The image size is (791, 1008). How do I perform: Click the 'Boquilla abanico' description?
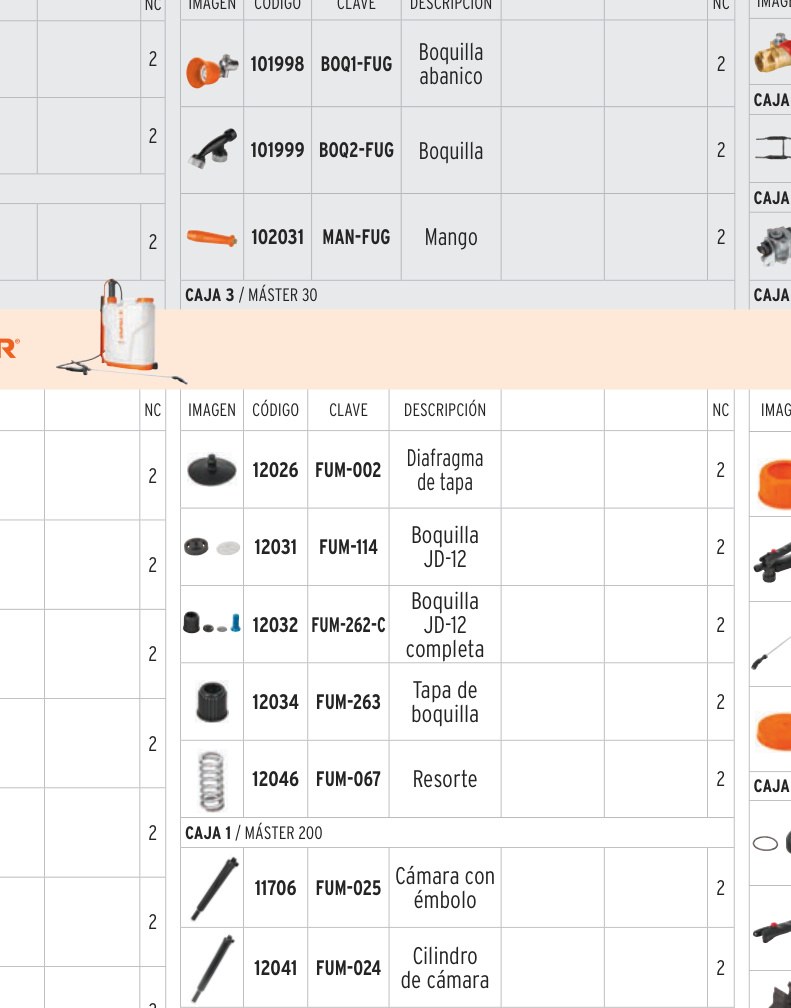point(451,64)
